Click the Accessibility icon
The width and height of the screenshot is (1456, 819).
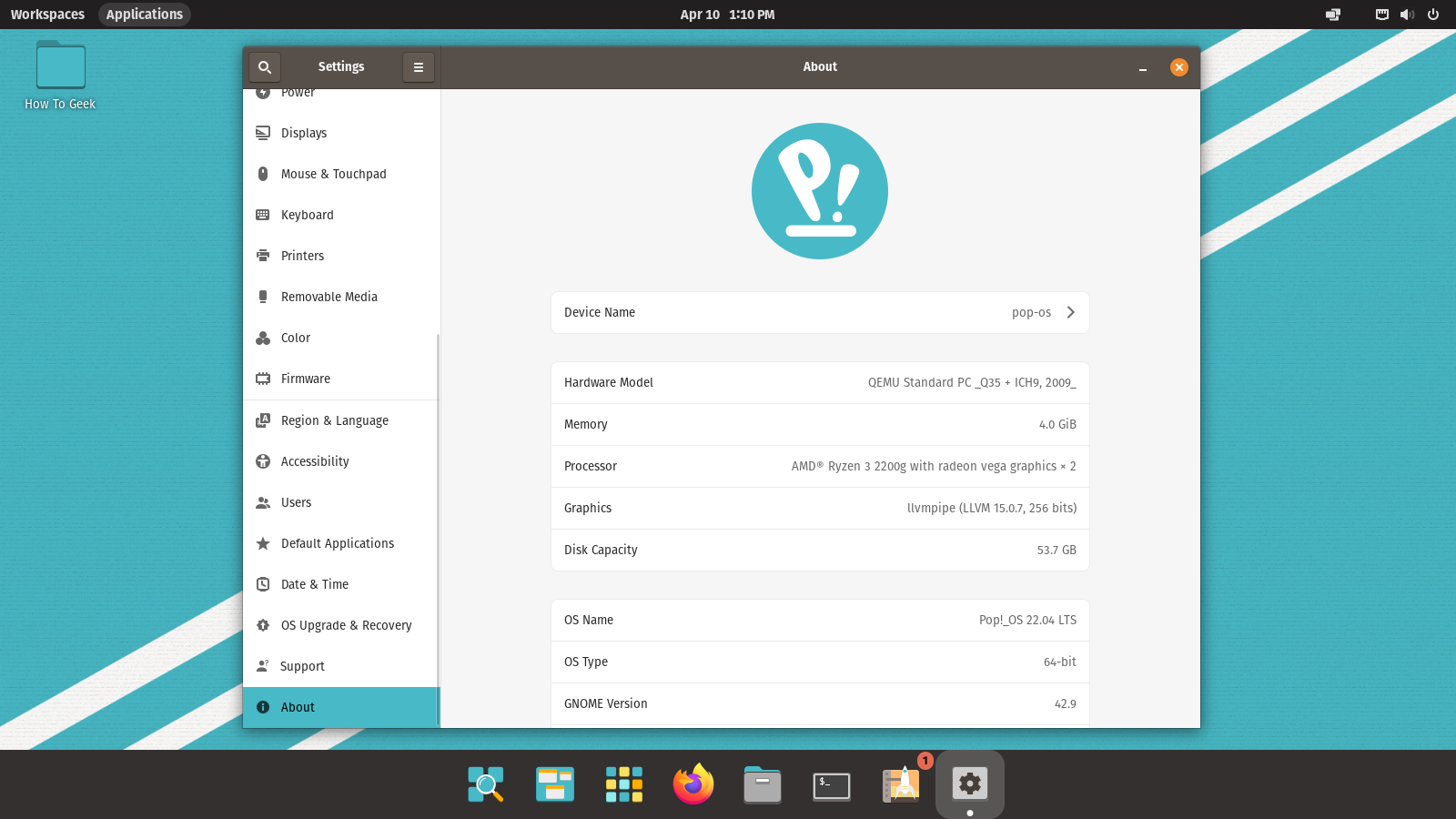[263, 461]
